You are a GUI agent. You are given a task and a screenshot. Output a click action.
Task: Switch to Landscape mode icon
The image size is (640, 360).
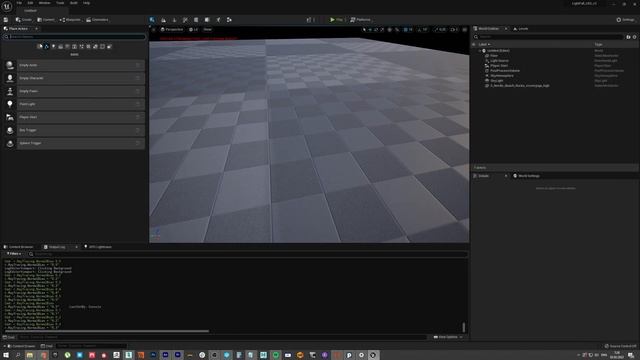coord(163,20)
